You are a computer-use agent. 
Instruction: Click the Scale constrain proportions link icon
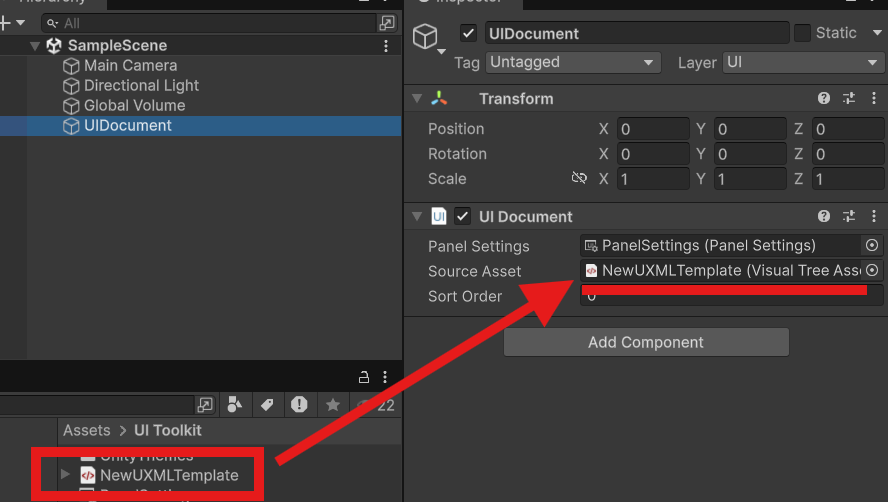(x=579, y=178)
